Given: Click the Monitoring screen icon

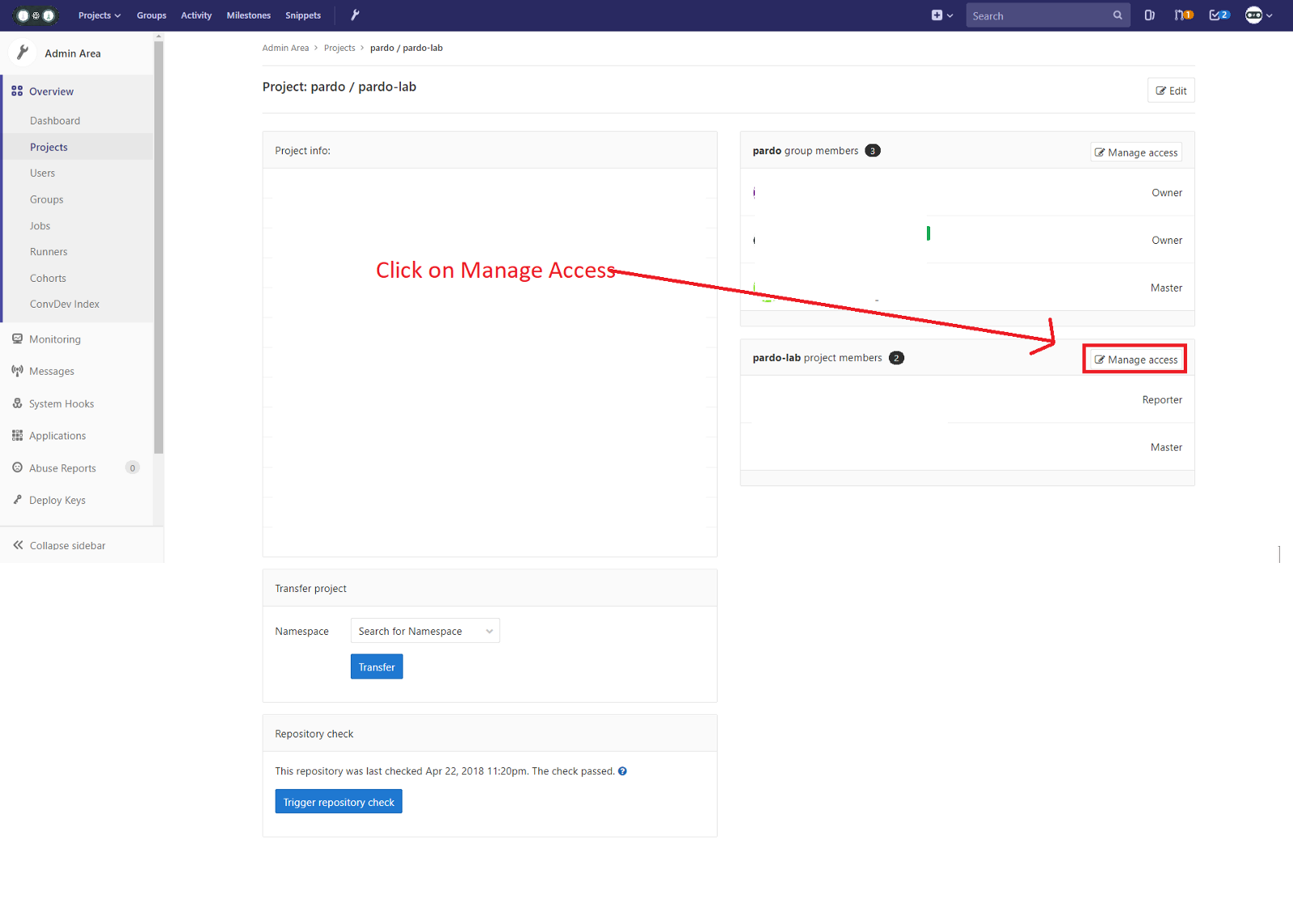Looking at the screenshot, I should pos(17,339).
